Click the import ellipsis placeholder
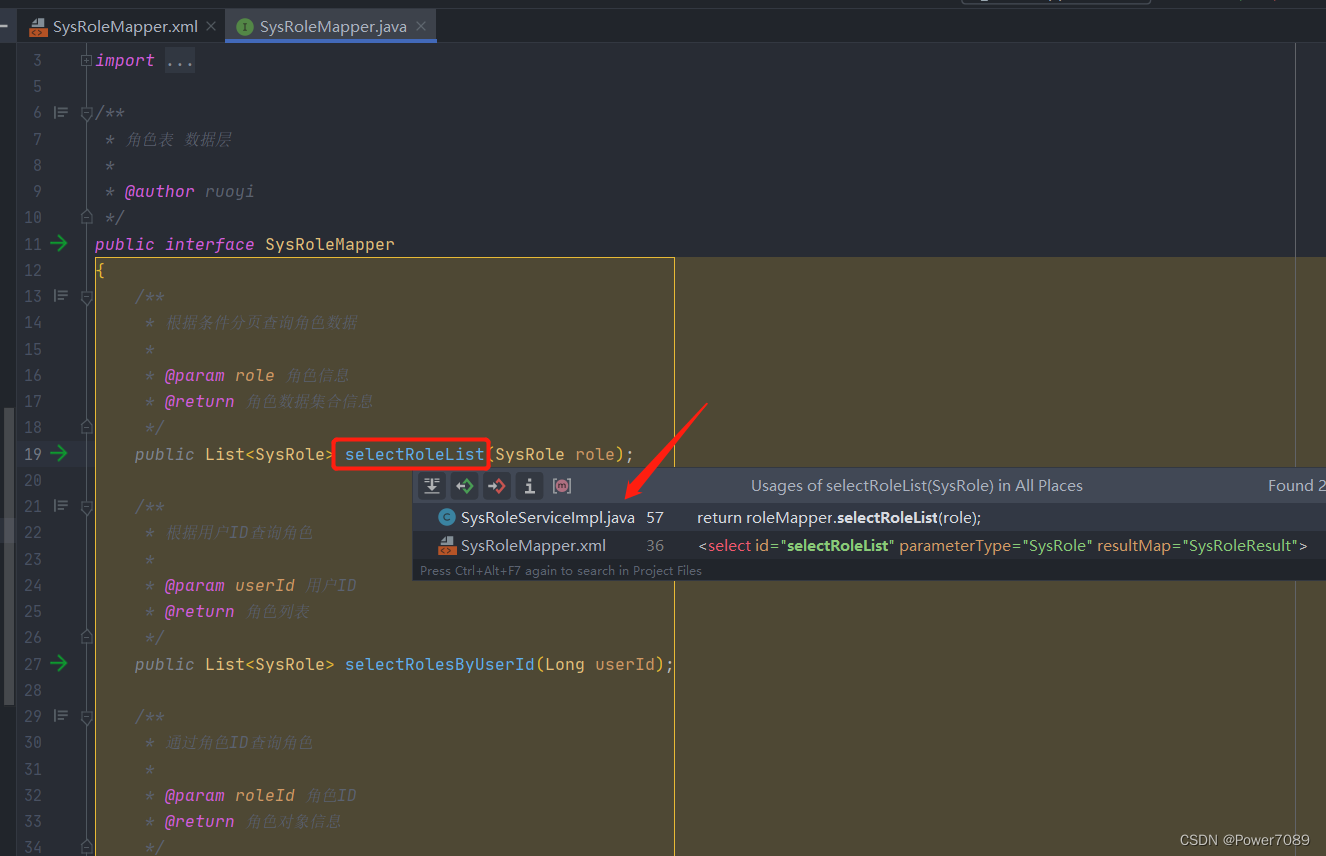Screen dimensions: 1326x856 coord(180,61)
